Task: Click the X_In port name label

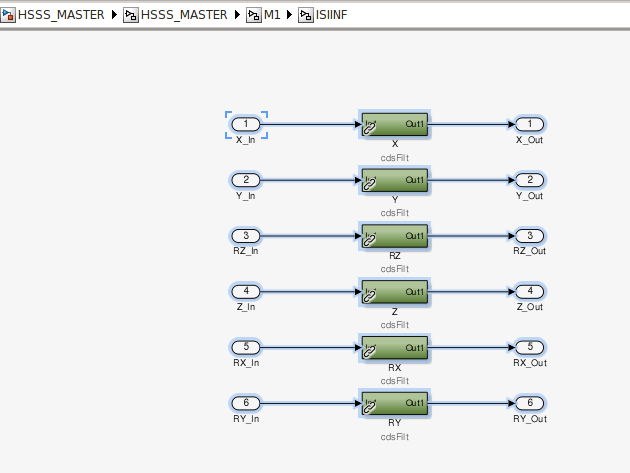Action: click(245, 140)
